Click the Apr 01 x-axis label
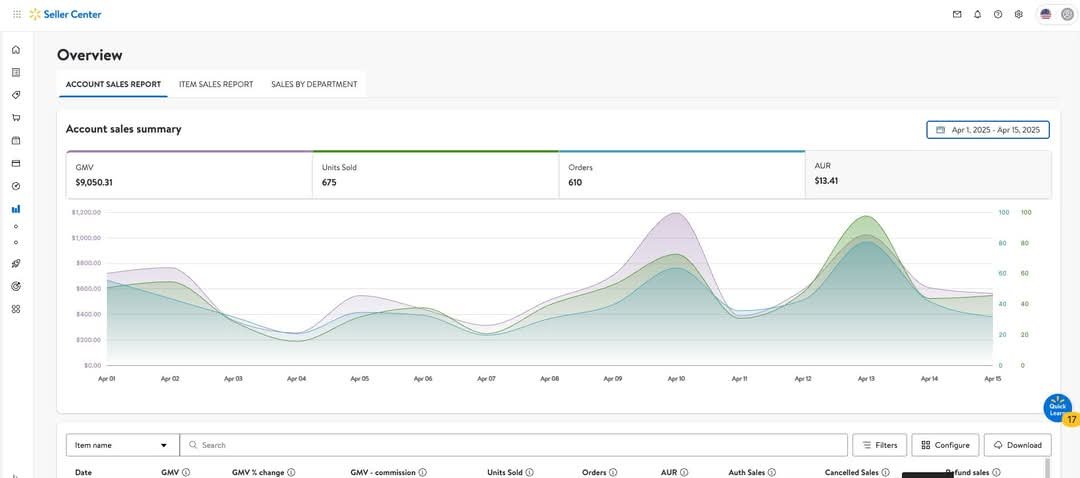The image size is (1080, 478). (x=107, y=379)
